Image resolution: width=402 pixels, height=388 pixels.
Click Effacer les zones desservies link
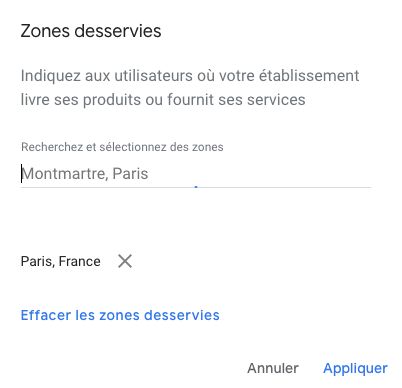(120, 315)
